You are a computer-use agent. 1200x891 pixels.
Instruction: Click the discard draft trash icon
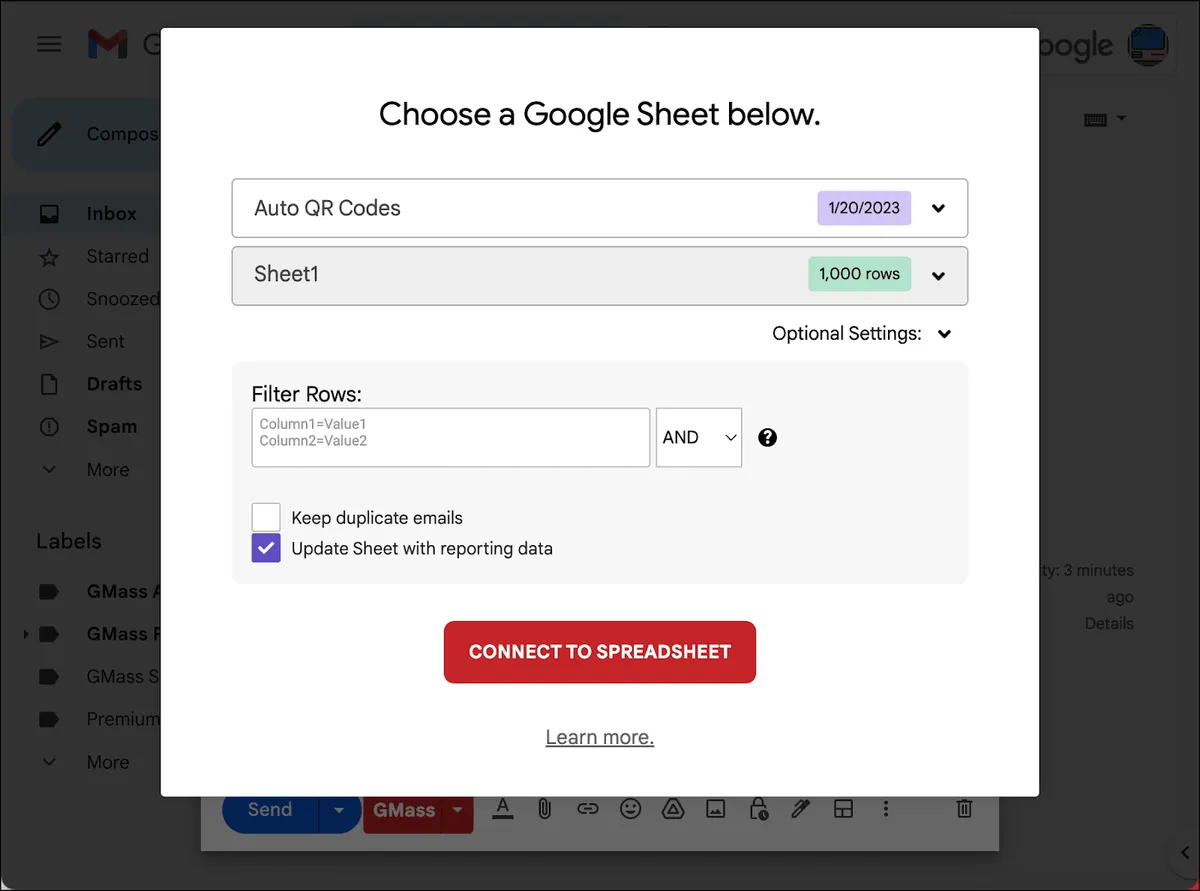(x=964, y=809)
